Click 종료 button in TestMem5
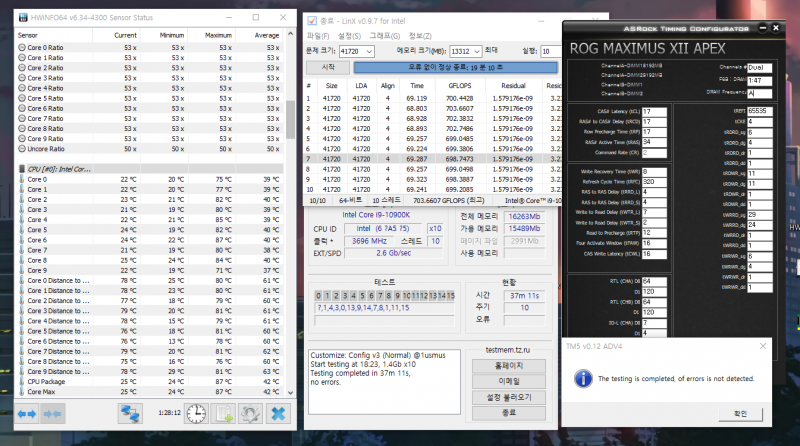Screen dimensions: 800x446 509,412
